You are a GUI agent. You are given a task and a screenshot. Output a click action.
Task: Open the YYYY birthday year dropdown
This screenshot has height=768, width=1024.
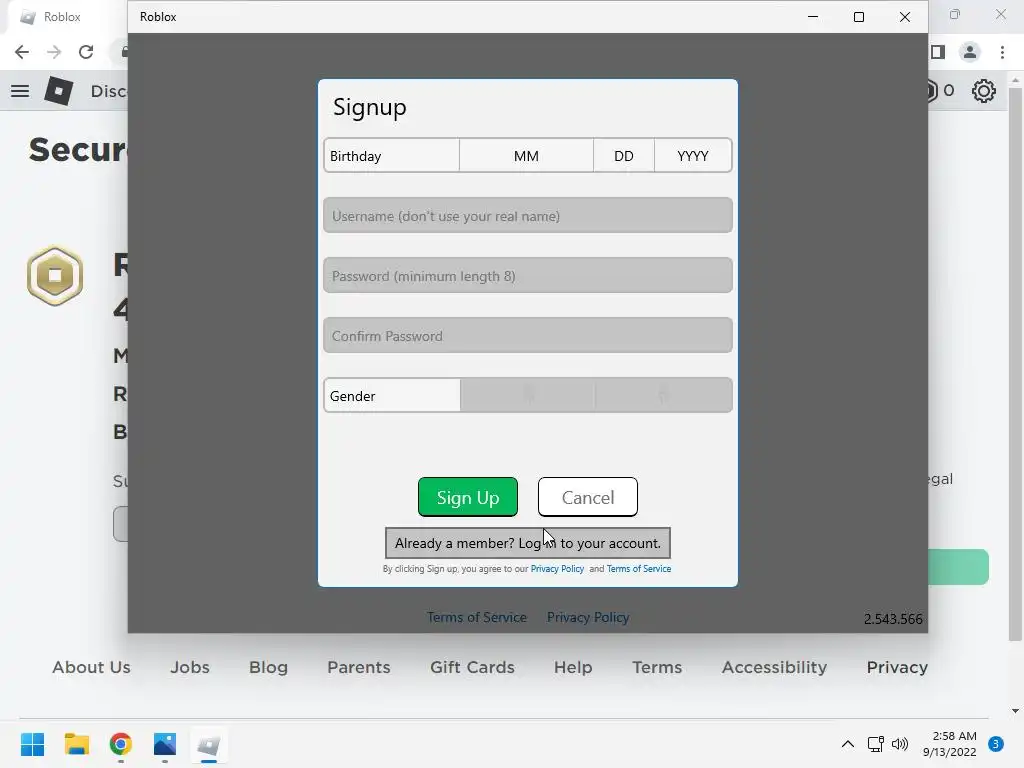[x=693, y=155]
